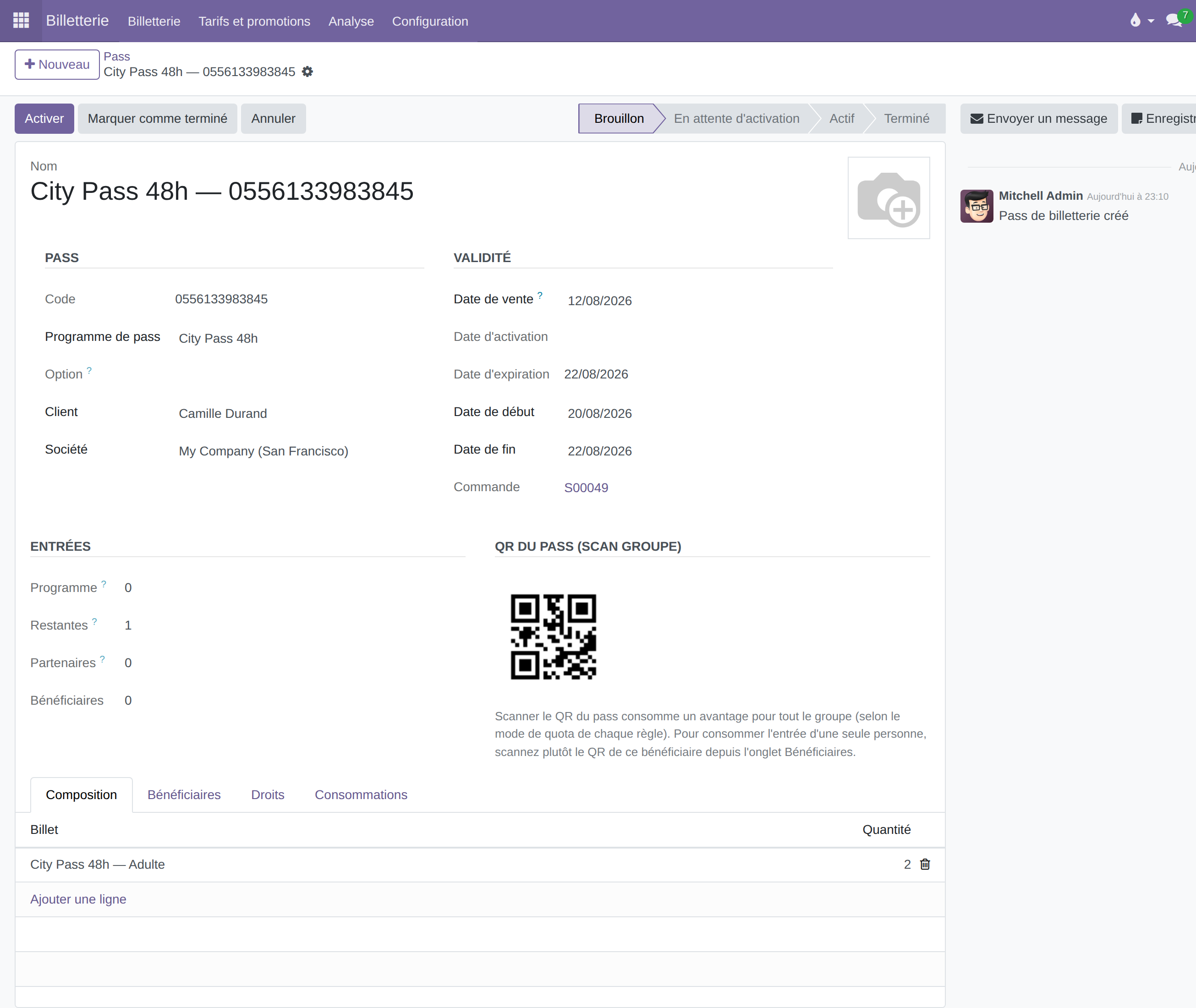Screen dimensions: 1196x1008
Task: Show the Programme entries help question mark
Action: pyautogui.click(x=104, y=584)
